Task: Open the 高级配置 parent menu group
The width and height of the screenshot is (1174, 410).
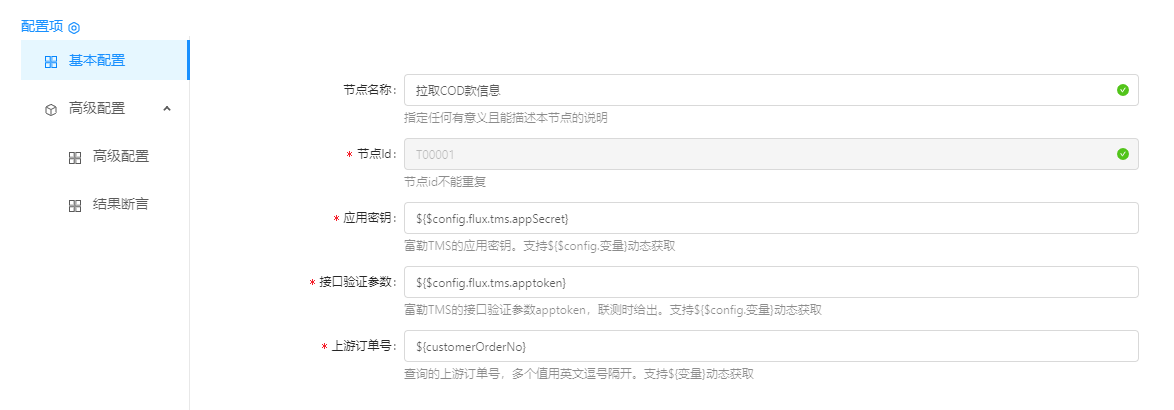Action: click(x=97, y=108)
